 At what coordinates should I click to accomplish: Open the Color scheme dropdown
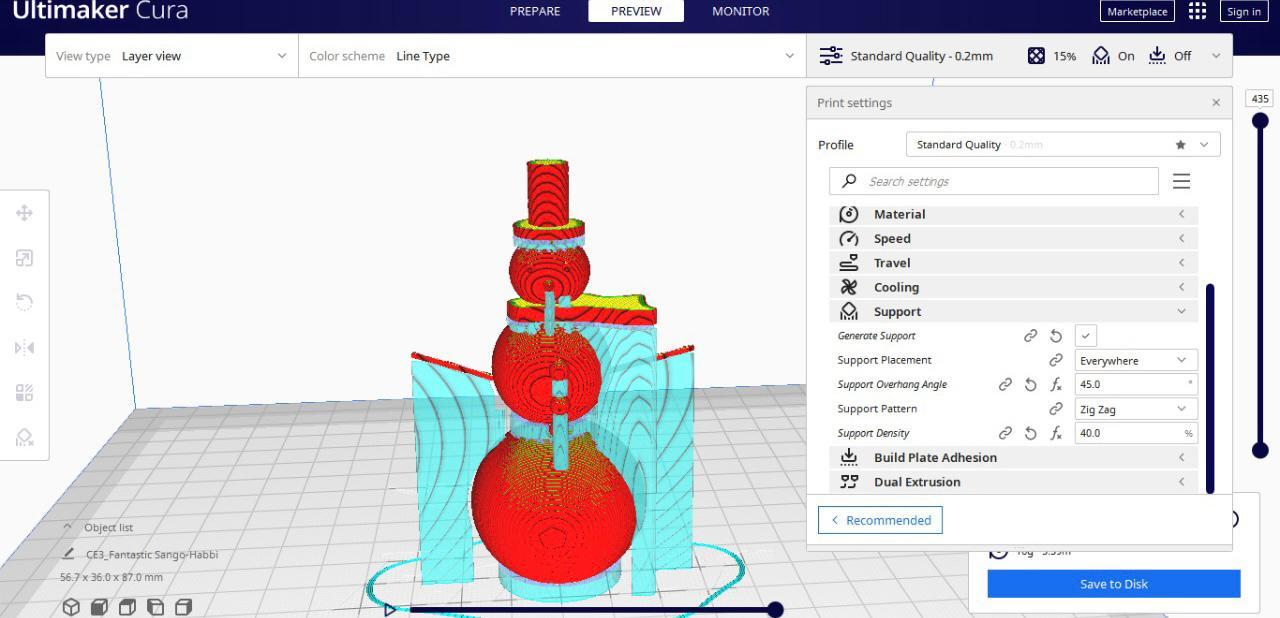[x=552, y=56]
